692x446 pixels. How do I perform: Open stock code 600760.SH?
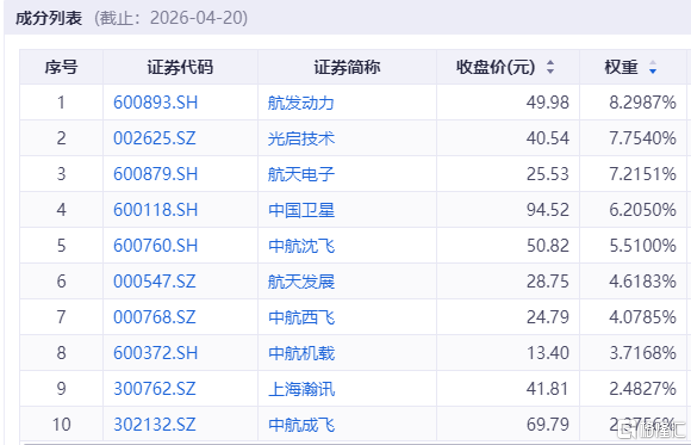155,246
